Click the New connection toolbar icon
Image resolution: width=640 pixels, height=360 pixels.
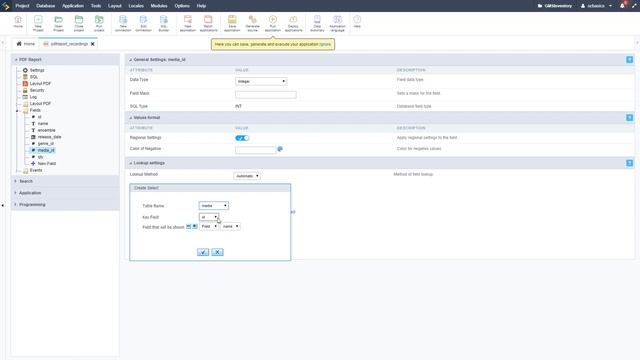pyautogui.click(x=123, y=23)
